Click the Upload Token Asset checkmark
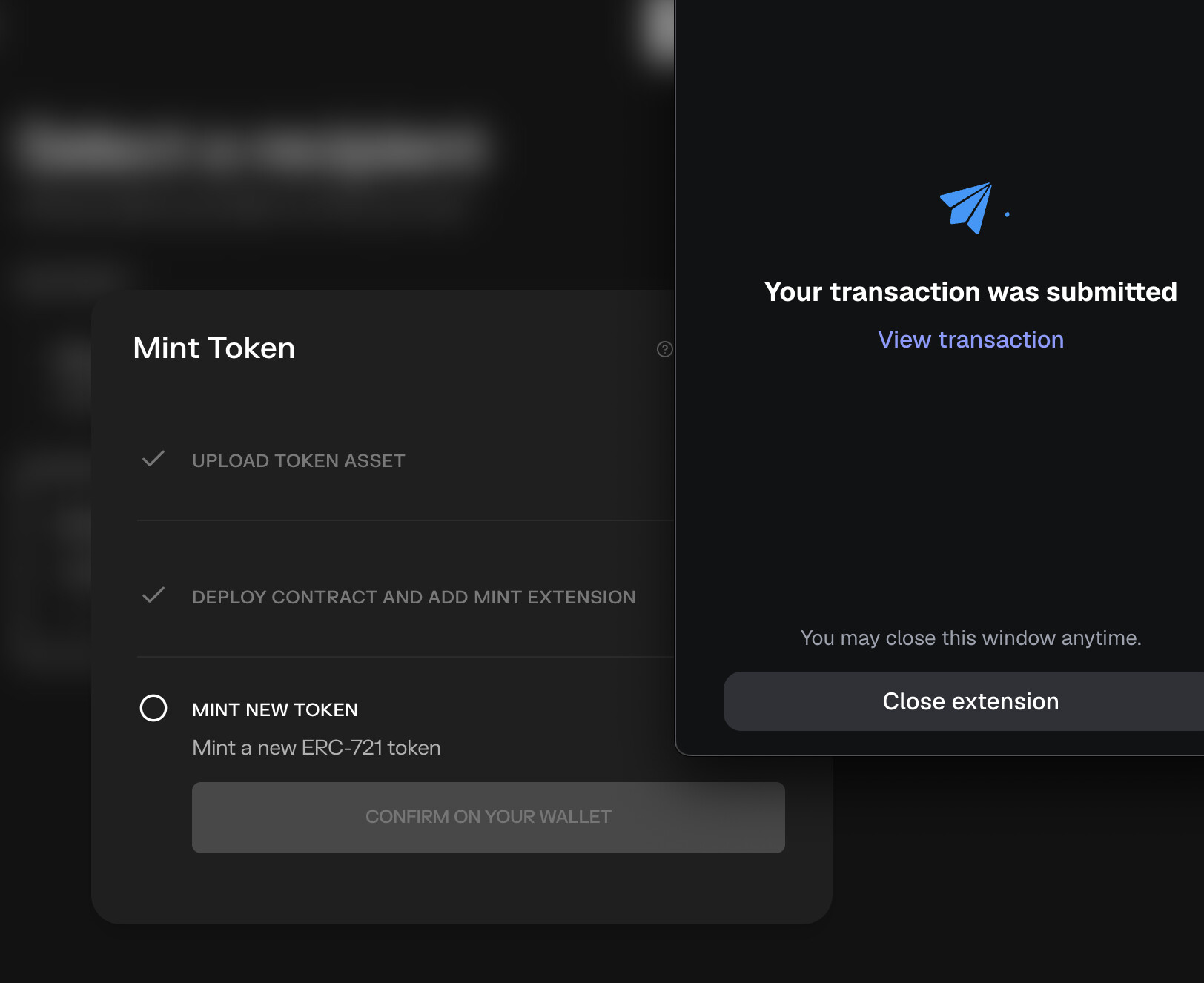The height and width of the screenshot is (983, 1204). point(153,459)
